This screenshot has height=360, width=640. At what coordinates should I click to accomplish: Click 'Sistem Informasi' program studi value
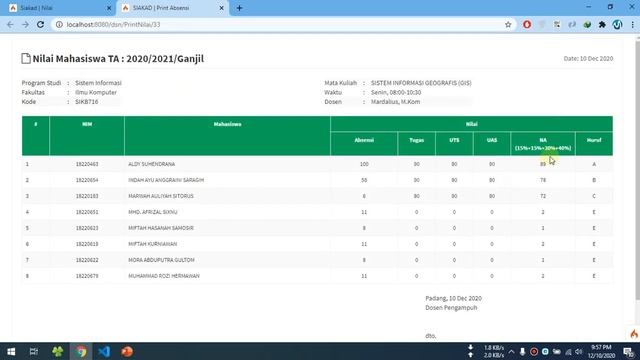[x=98, y=83]
